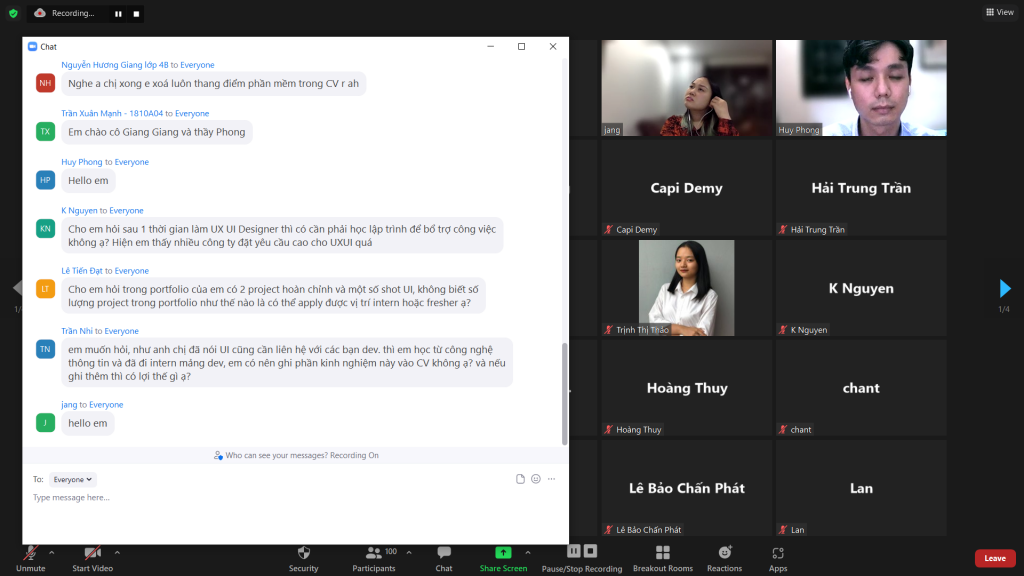Toggle the Chat panel from toolbar

[444, 559]
